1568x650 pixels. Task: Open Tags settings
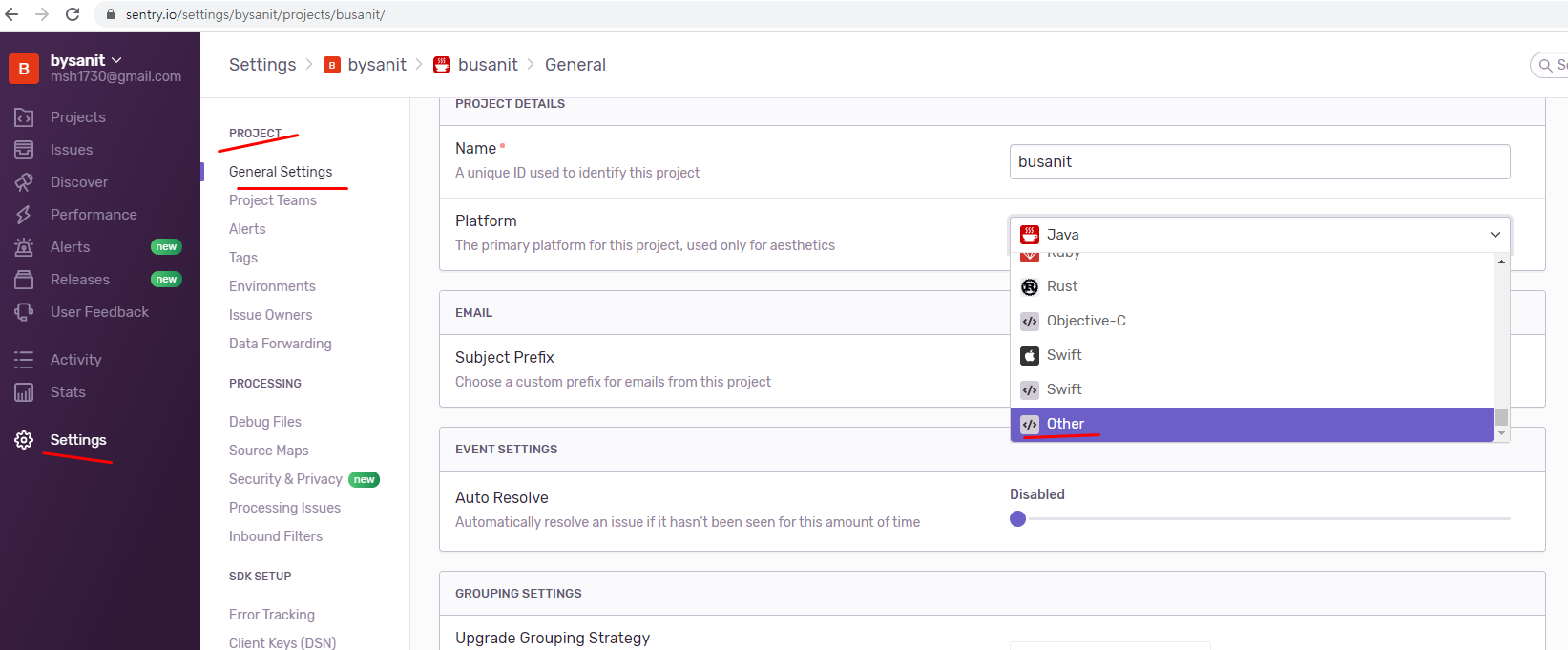[243, 258]
